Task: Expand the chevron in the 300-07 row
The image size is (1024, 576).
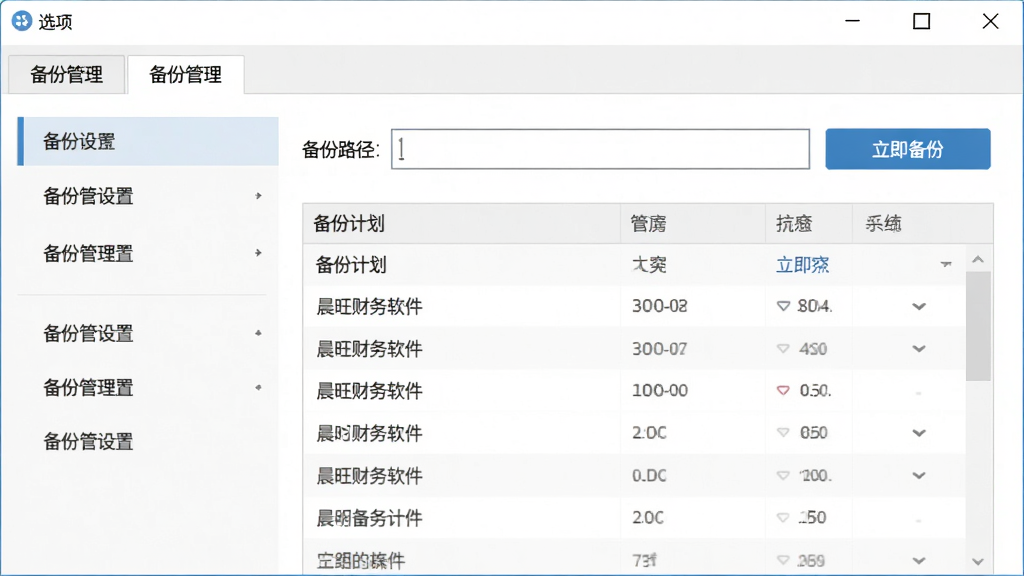Action: 919,349
